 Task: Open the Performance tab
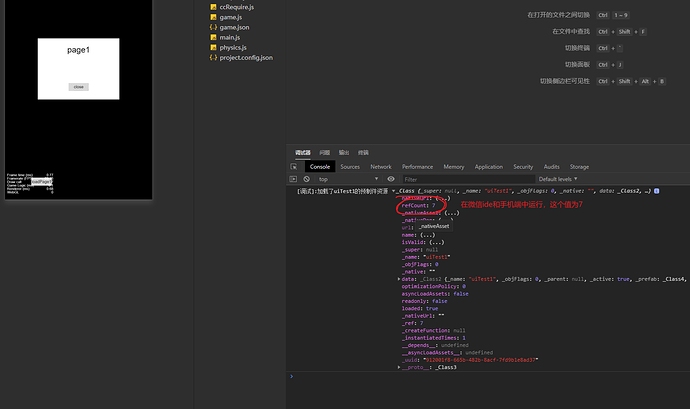417,167
